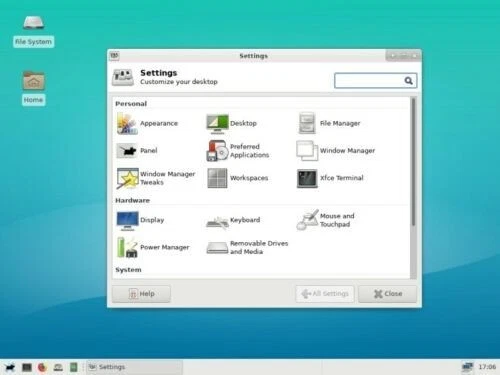Open the Appearance settings icon
The height and width of the screenshot is (375, 500).
[x=127, y=123]
